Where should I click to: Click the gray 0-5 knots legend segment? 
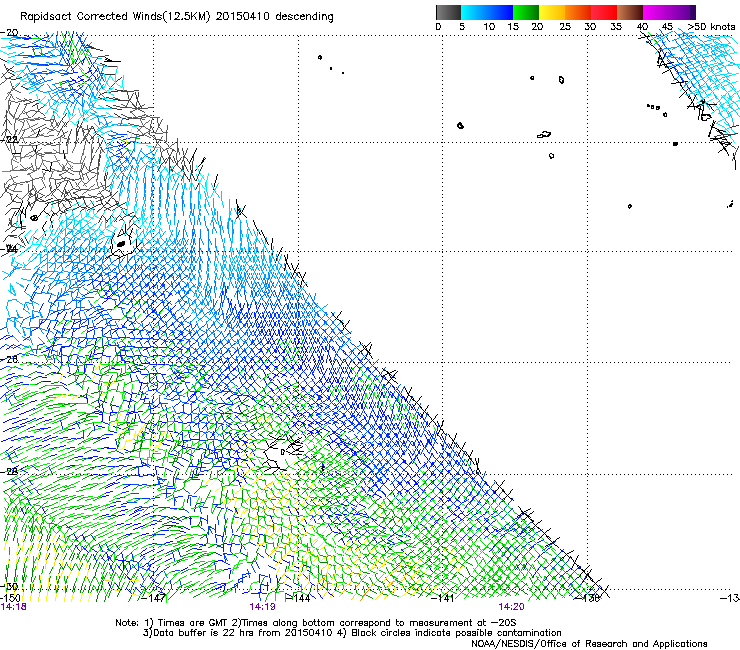tap(448, 12)
